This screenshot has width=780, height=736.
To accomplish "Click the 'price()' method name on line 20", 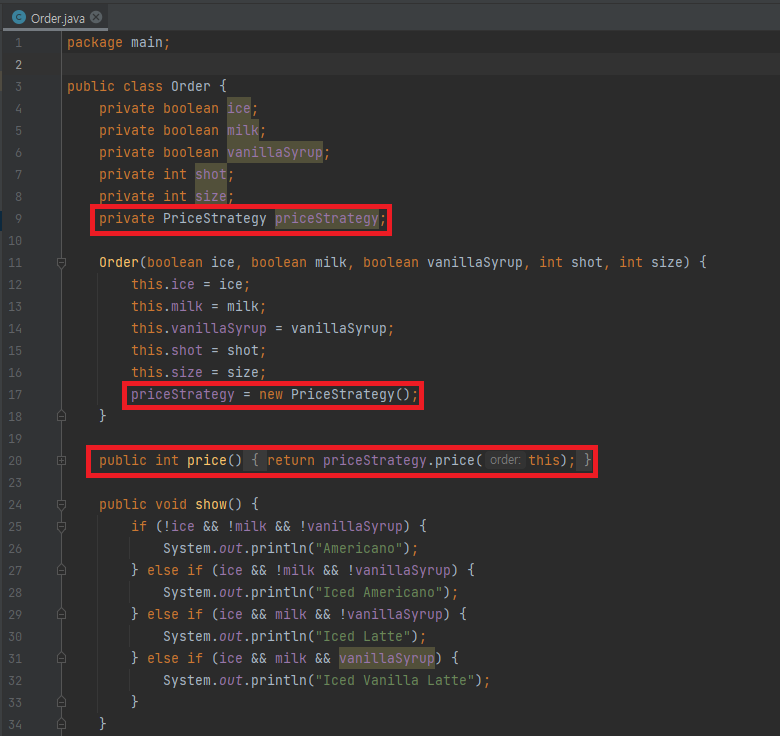I will (x=214, y=460).
